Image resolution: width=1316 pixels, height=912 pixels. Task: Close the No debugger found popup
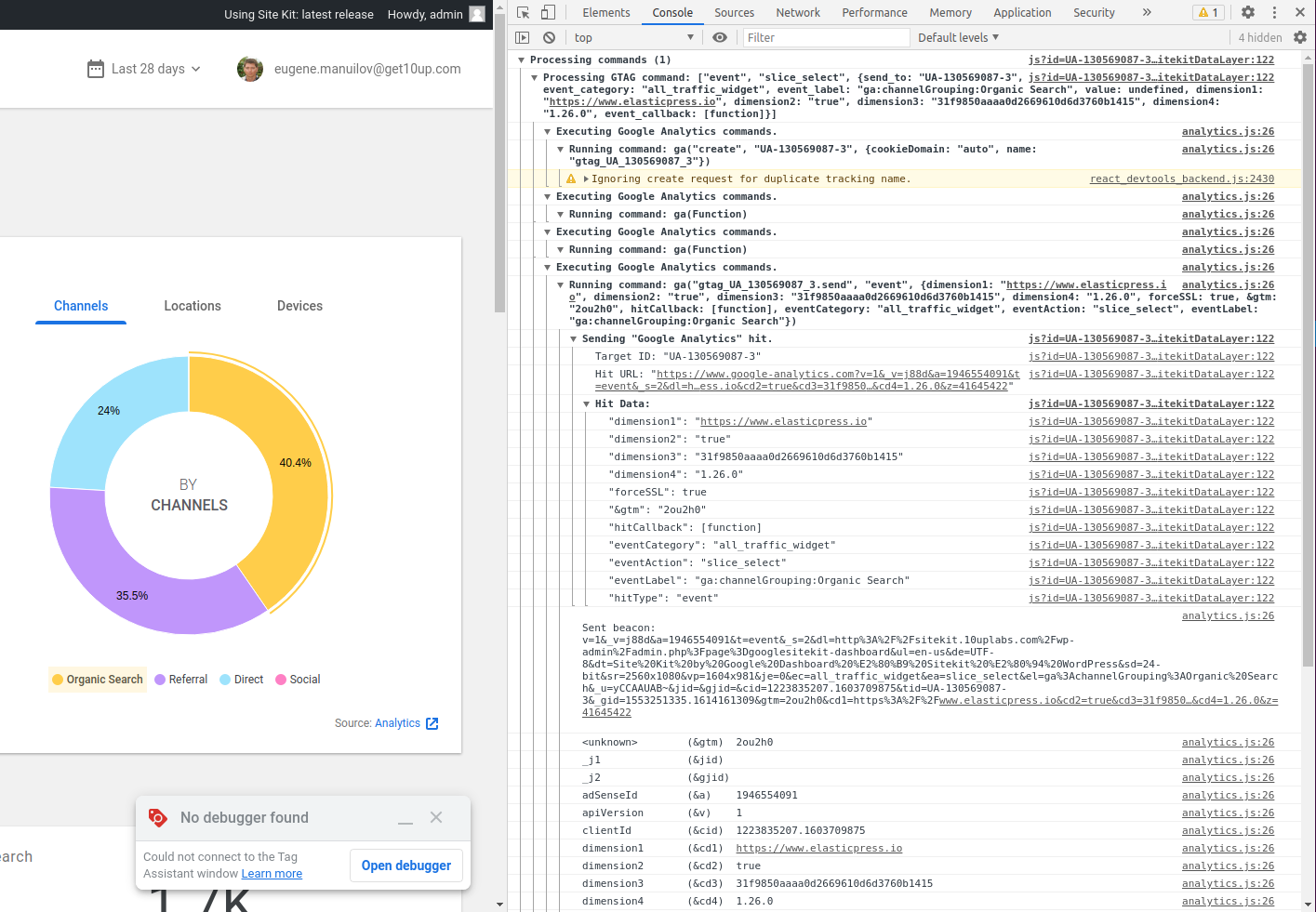[x=436, y=817]
